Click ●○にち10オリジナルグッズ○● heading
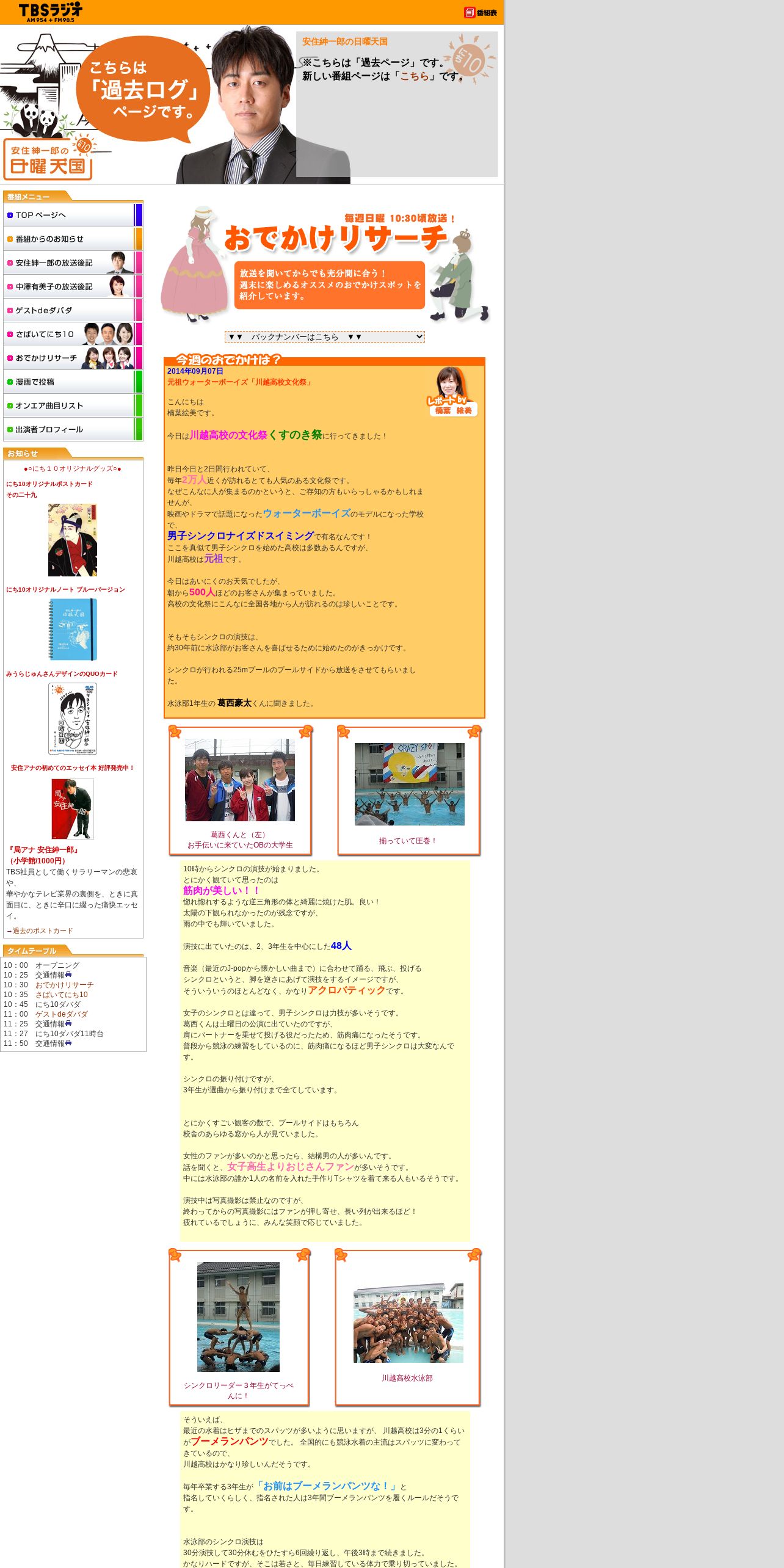 (73, 468)
